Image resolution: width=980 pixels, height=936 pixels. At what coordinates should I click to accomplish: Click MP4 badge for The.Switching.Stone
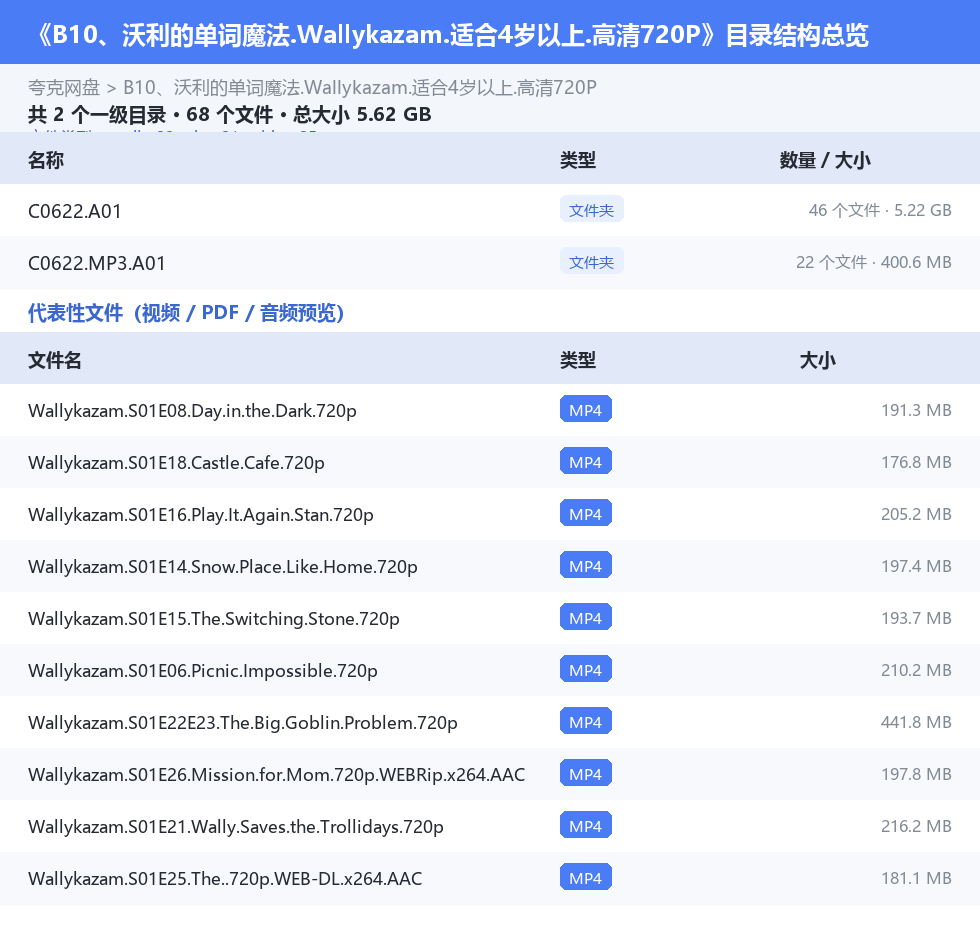tap(586, 617)
